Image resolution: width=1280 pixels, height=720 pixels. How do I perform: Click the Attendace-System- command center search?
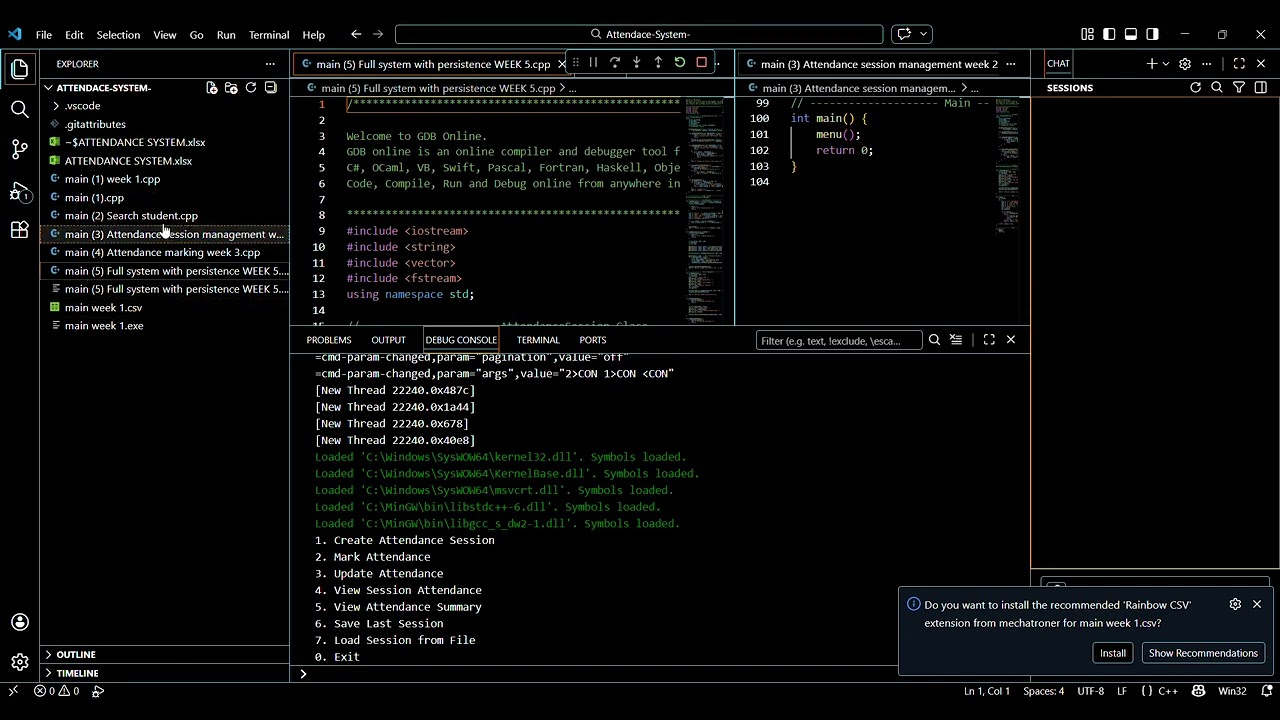click(x=639, y=34)
